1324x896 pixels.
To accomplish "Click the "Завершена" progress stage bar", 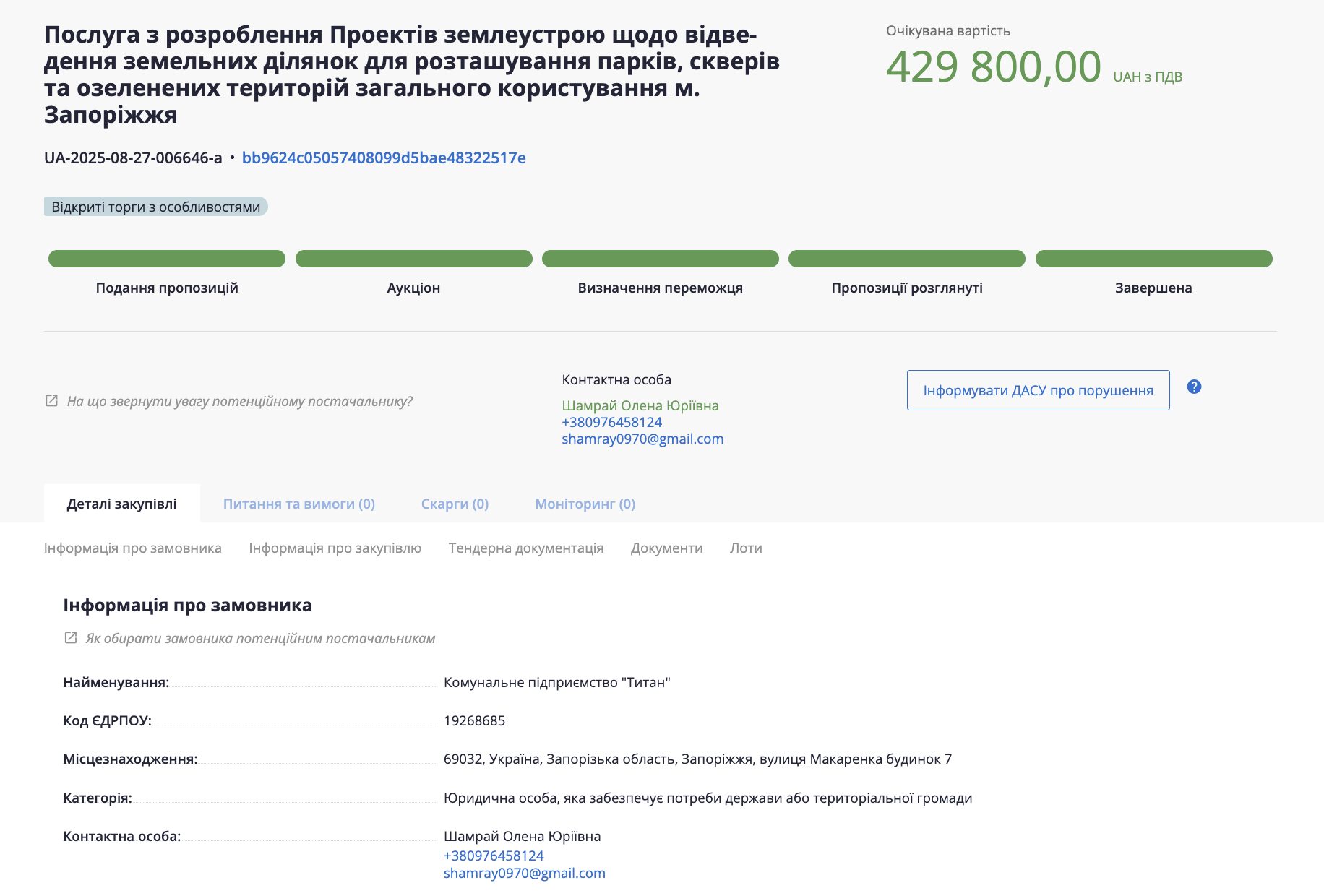I will pos(1154,258).
